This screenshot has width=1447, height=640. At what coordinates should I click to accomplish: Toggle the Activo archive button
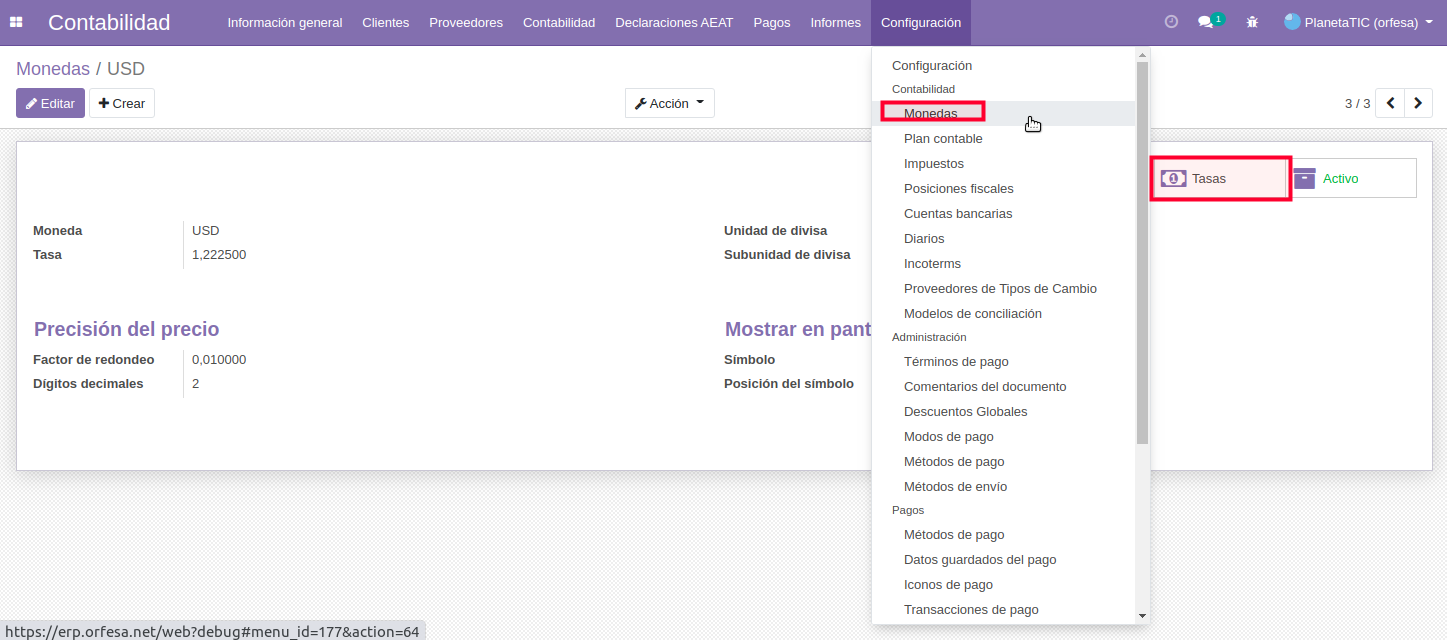[1351, 179]
